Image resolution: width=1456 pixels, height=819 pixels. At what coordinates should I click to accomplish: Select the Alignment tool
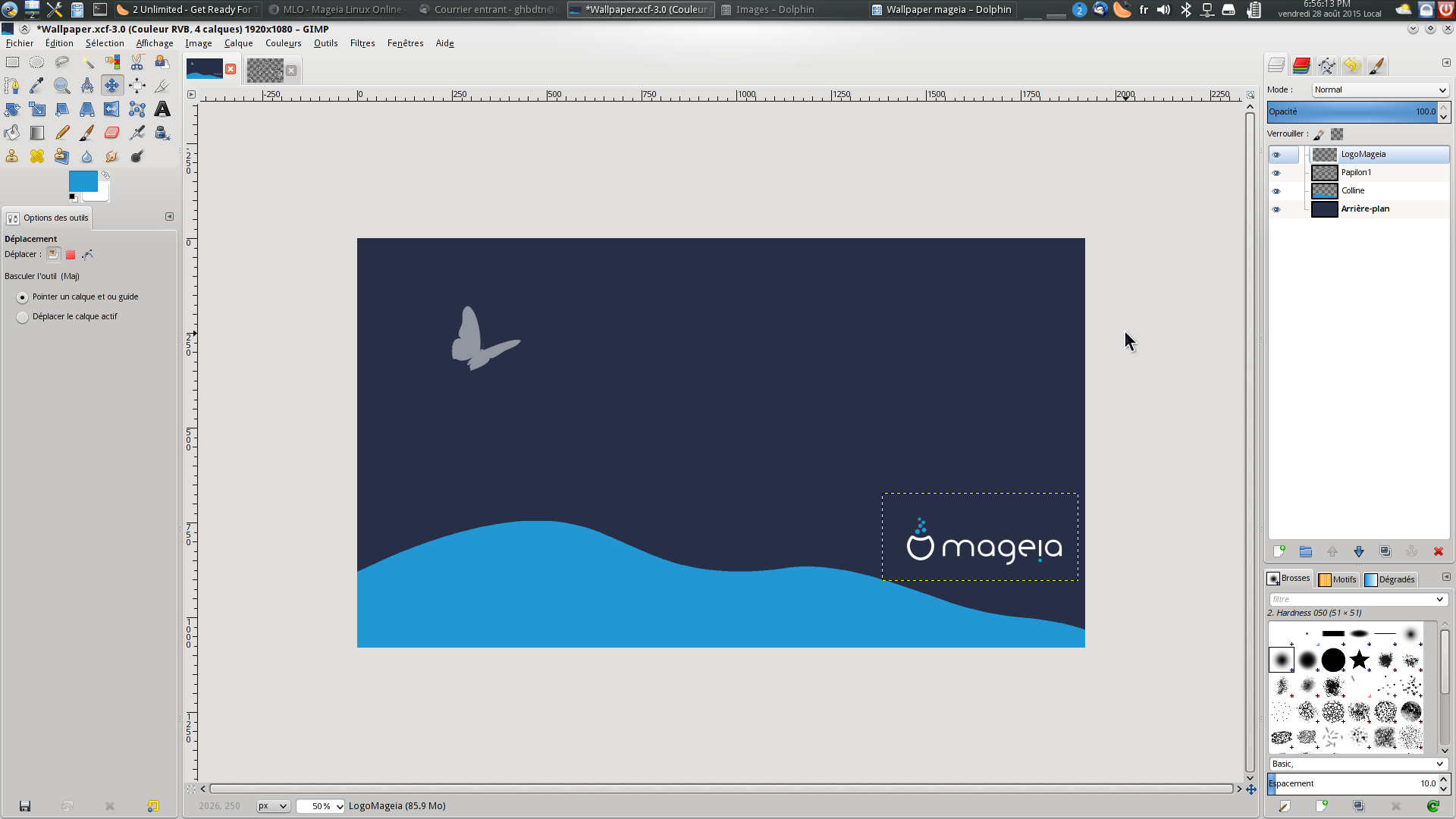pyautogui.click(x=137, y=86)
